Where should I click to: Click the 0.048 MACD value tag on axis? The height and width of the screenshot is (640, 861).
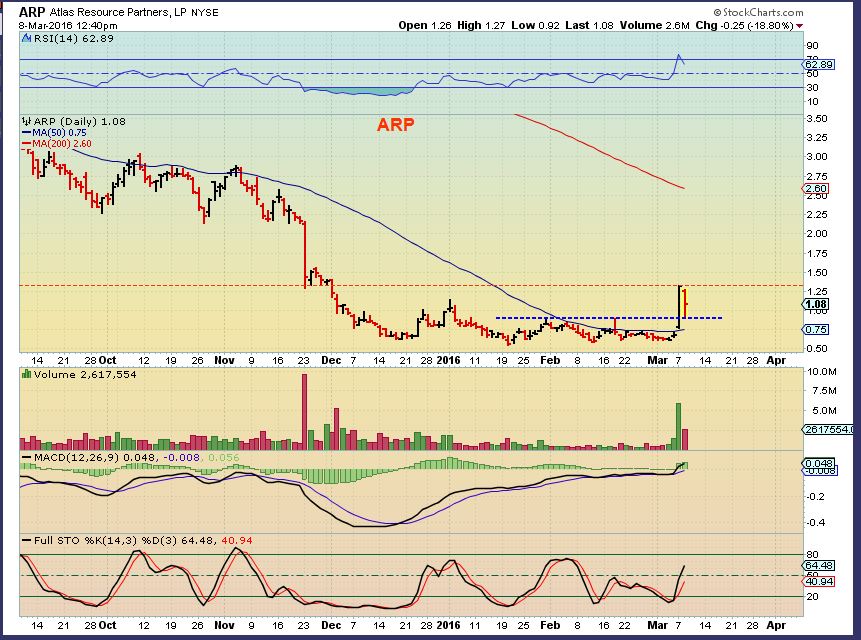tap(820, 464)
